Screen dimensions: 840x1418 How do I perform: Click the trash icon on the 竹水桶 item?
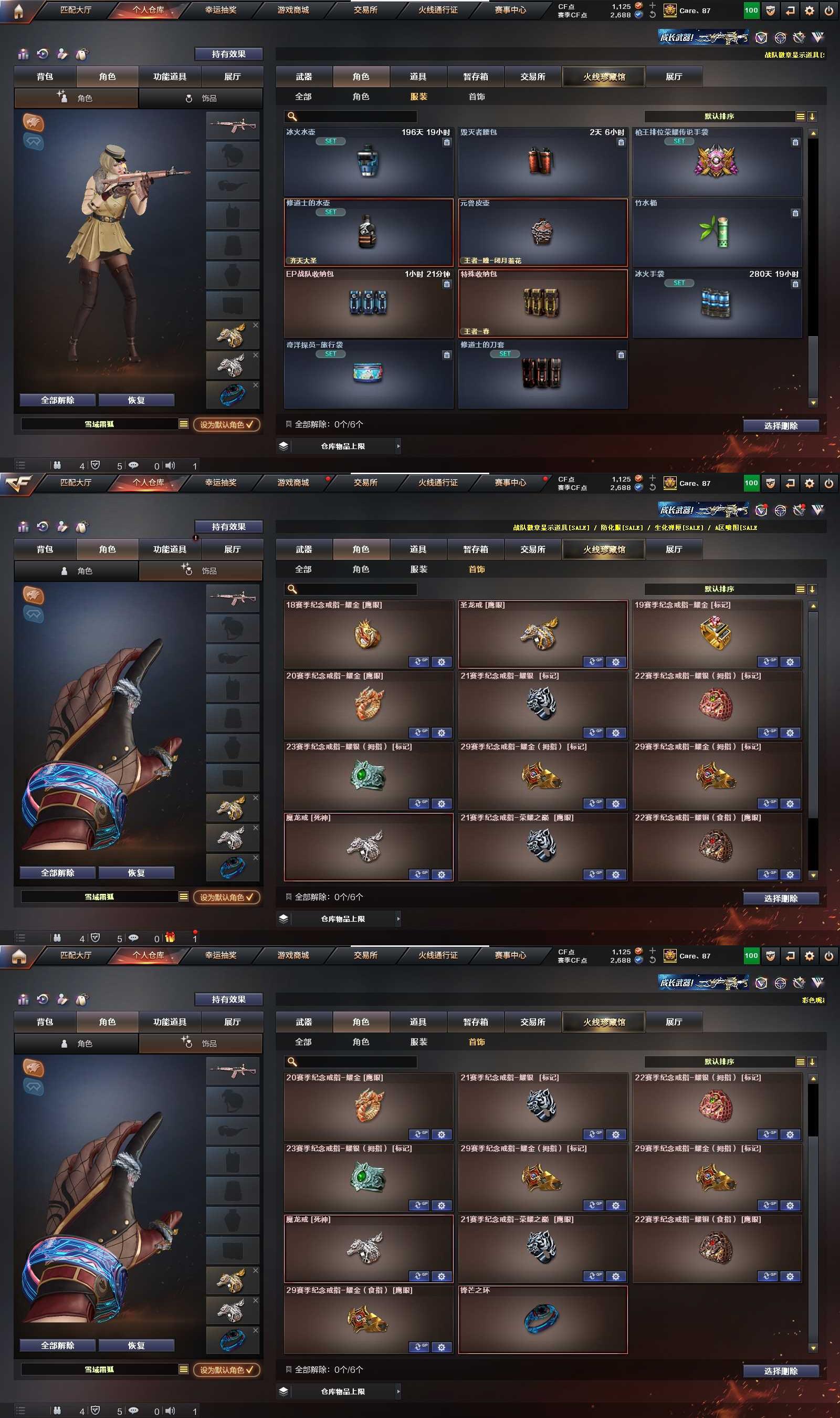pos(795,213)
